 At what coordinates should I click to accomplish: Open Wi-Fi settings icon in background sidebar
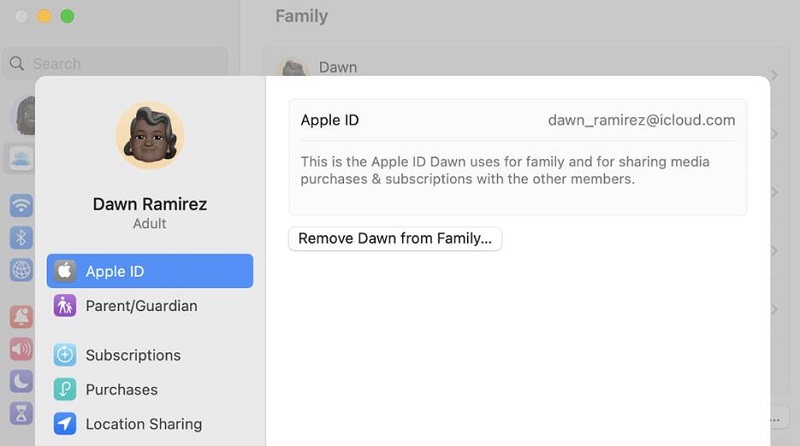point(21,206)
